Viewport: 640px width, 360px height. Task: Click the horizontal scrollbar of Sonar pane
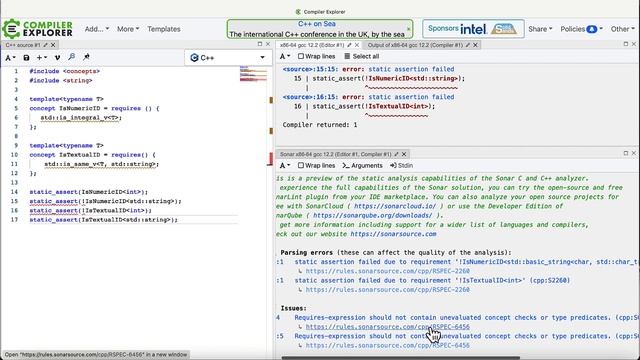pyautogui.click(x=400, y=358)
